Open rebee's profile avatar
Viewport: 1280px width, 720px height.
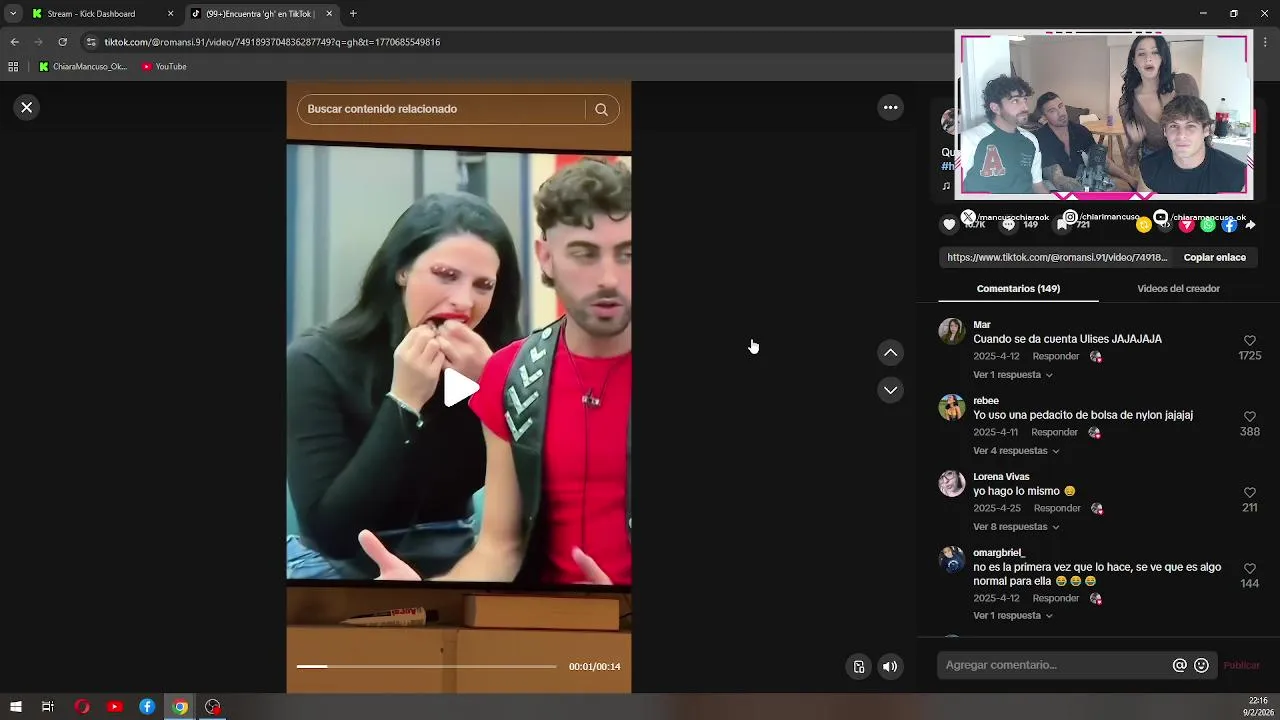951,407
